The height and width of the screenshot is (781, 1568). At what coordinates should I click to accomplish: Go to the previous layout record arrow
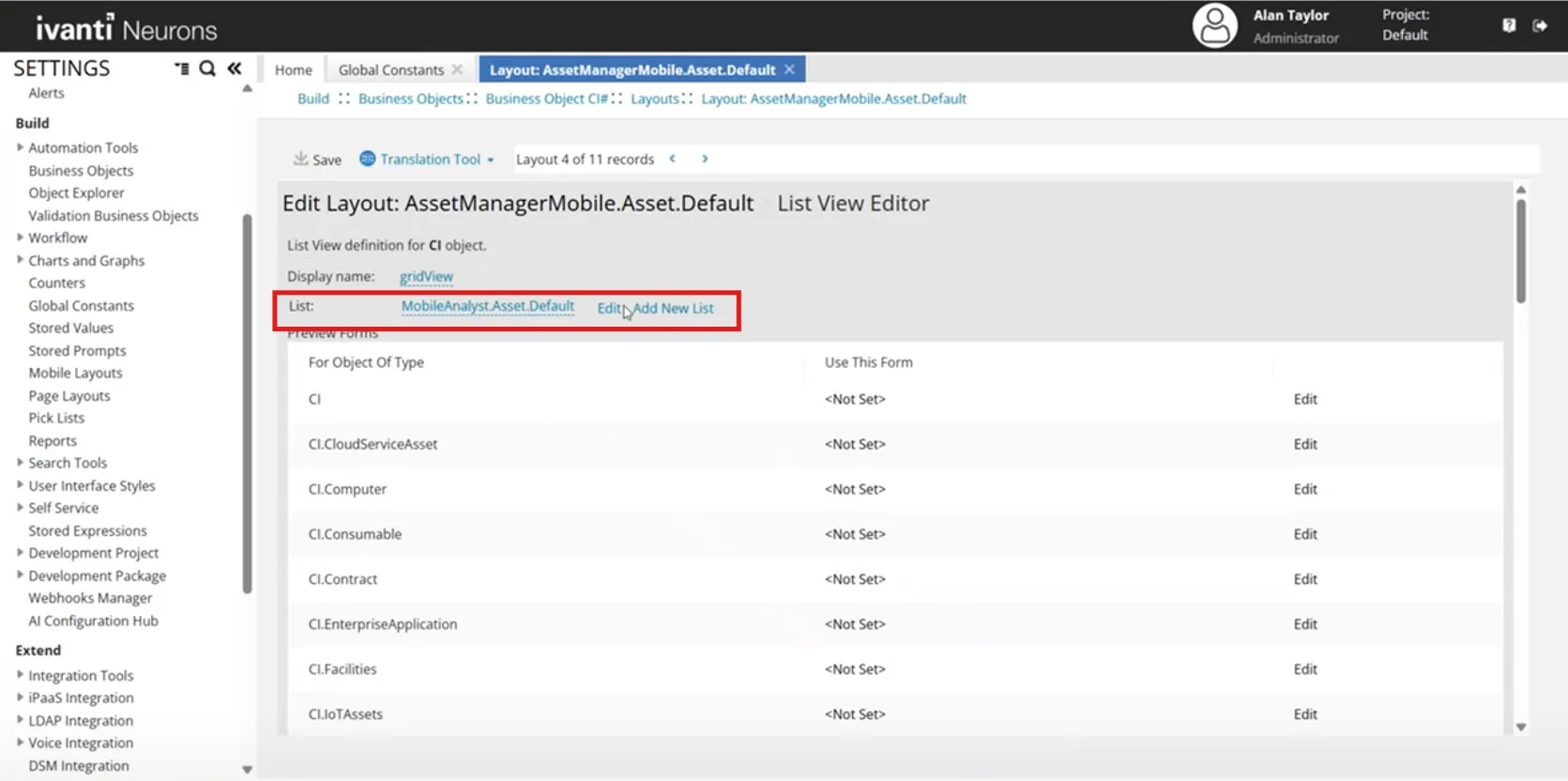tap(672, 159)
